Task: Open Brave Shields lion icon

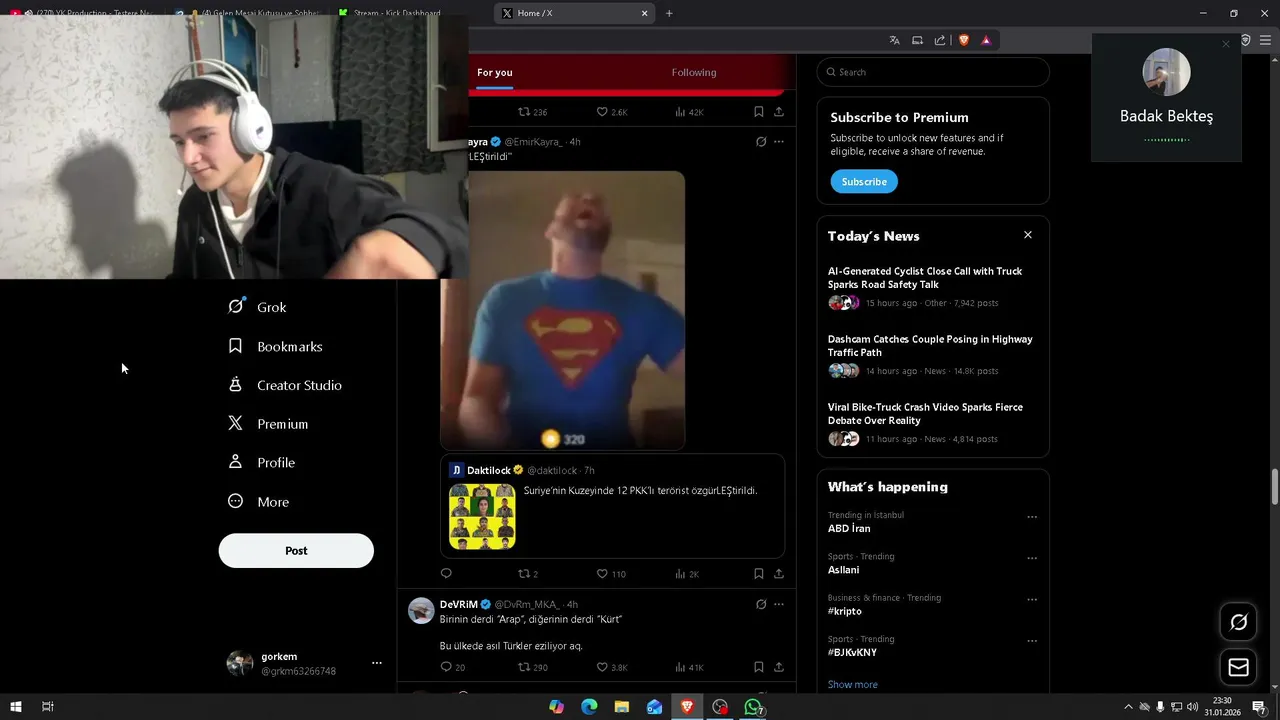Action: [964, 40]
